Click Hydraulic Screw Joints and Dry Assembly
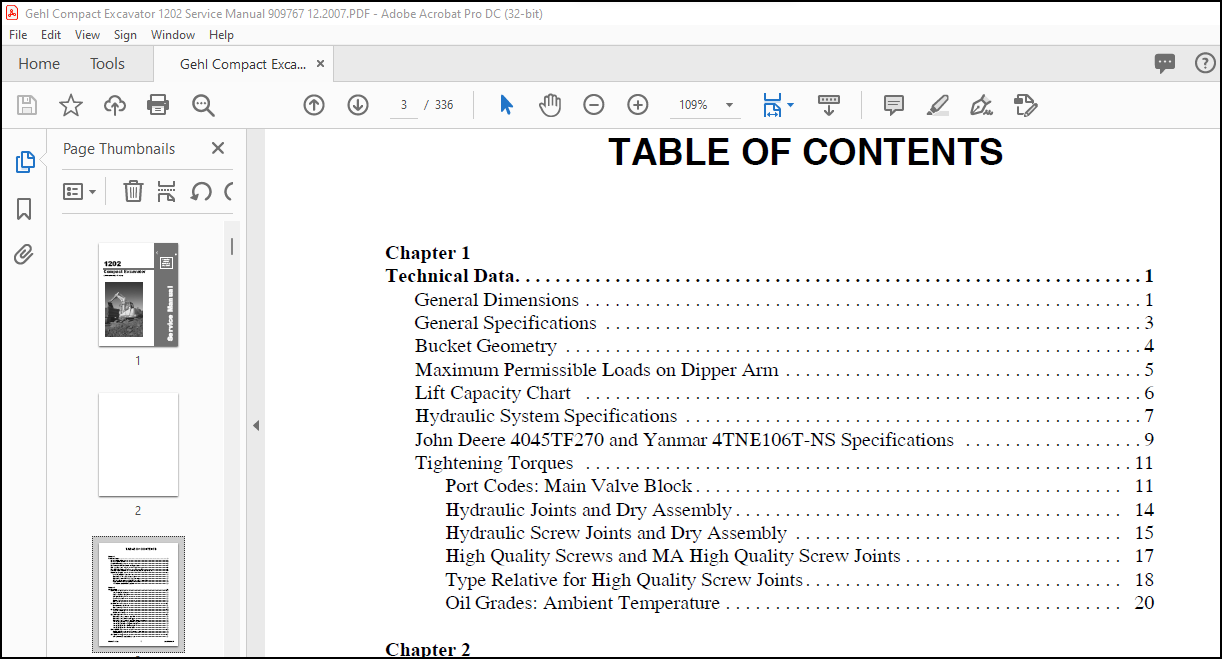The image size is (1222, 659). point(799,533)
